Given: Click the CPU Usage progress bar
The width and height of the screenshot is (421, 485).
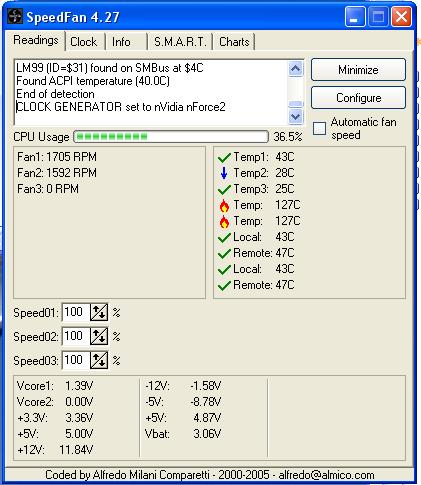Looking at the screenshot, I should point(171,136).
